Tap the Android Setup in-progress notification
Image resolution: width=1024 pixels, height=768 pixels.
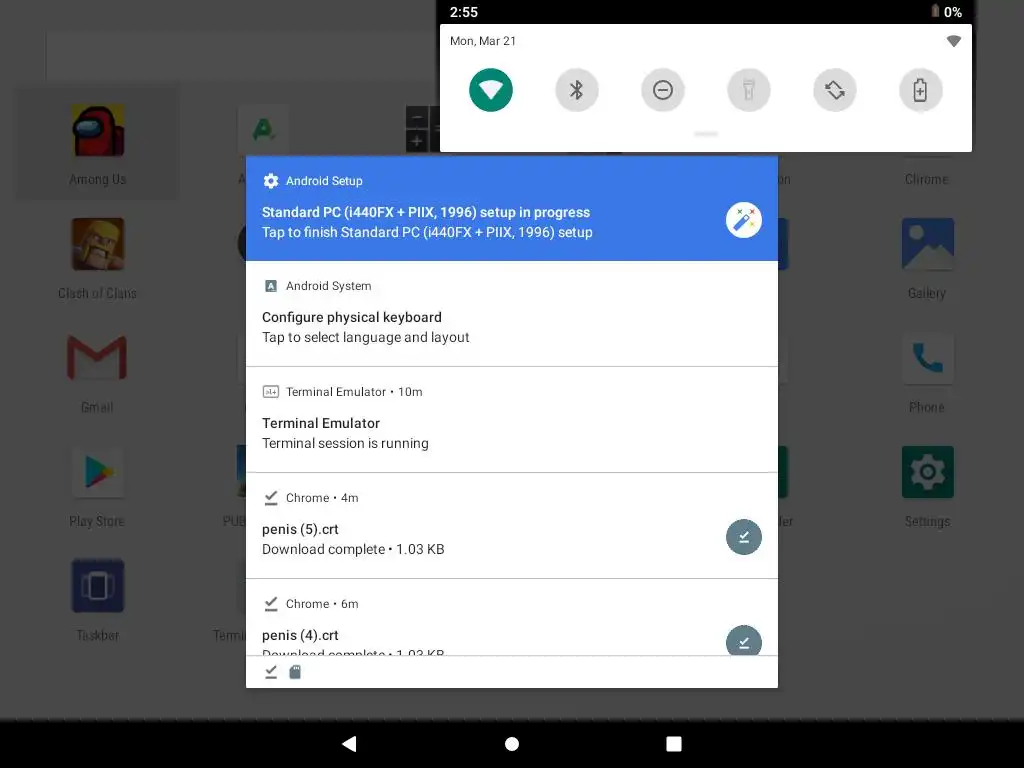pos(511,208)
